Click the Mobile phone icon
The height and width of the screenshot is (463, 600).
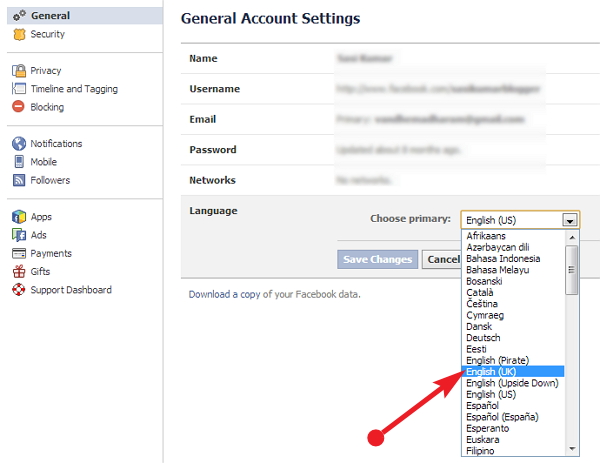(x=19, y=161)
